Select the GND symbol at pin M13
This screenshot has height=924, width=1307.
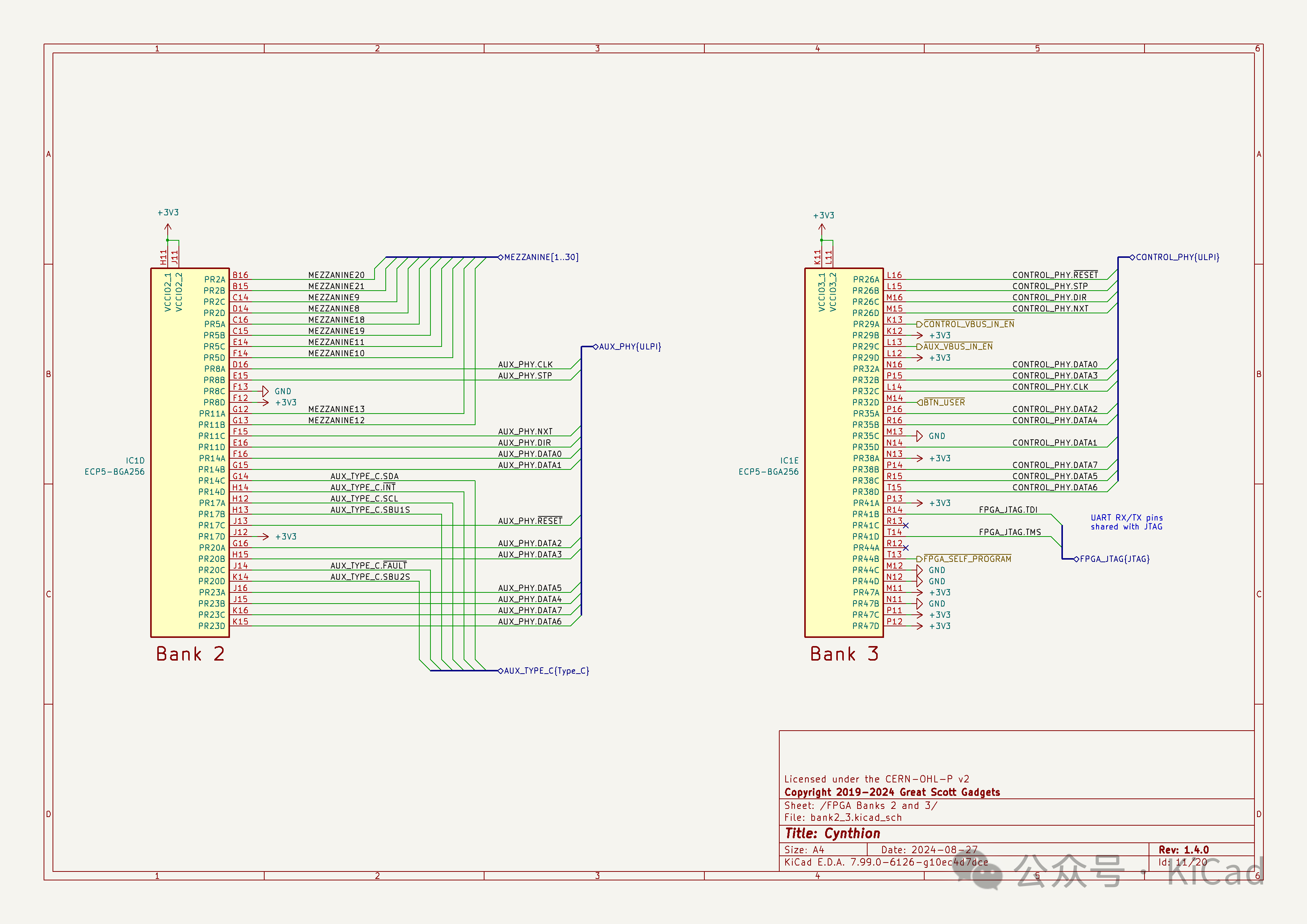[920, 436]
